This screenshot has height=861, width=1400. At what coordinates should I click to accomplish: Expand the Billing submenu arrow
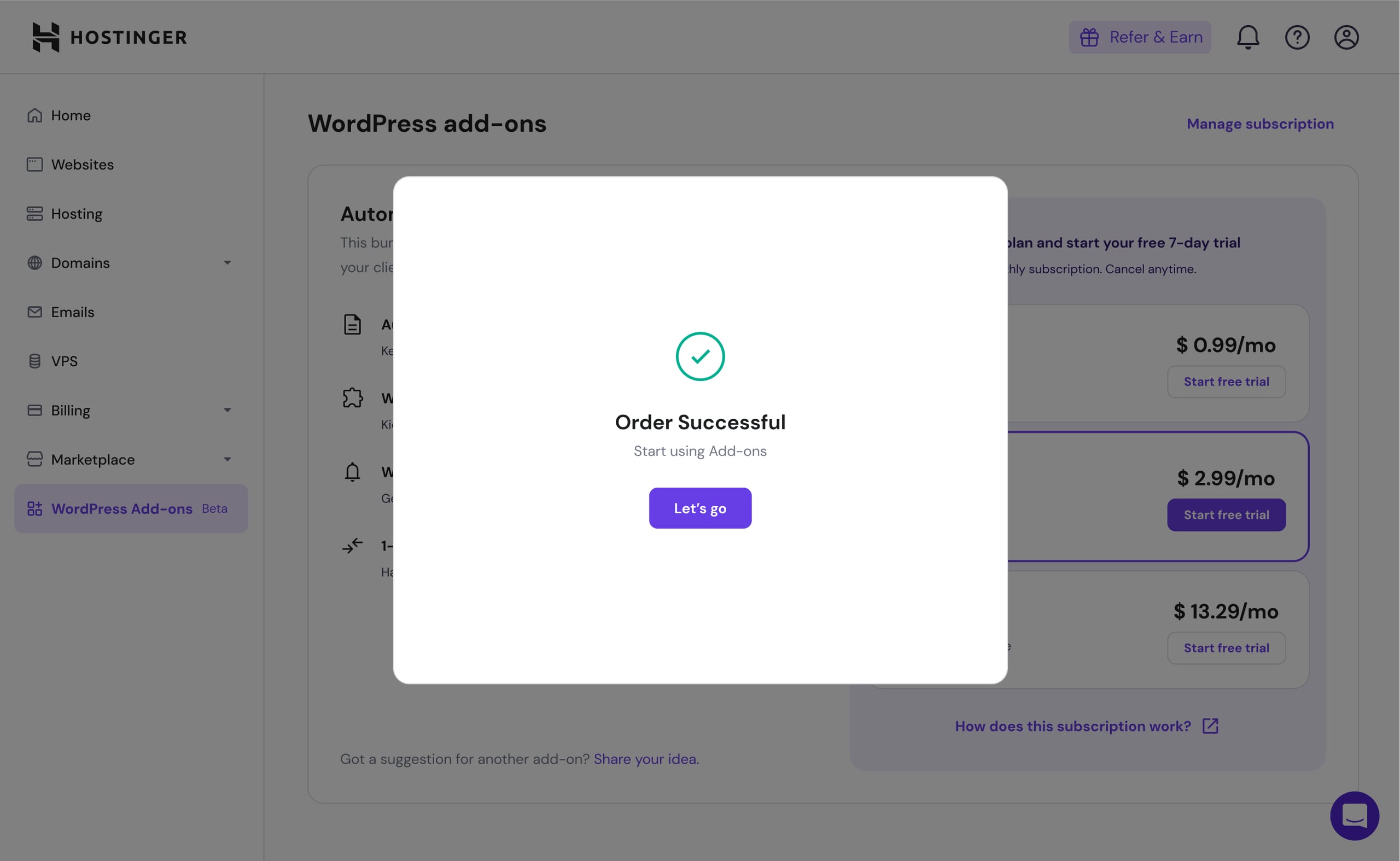coord(227,410)
